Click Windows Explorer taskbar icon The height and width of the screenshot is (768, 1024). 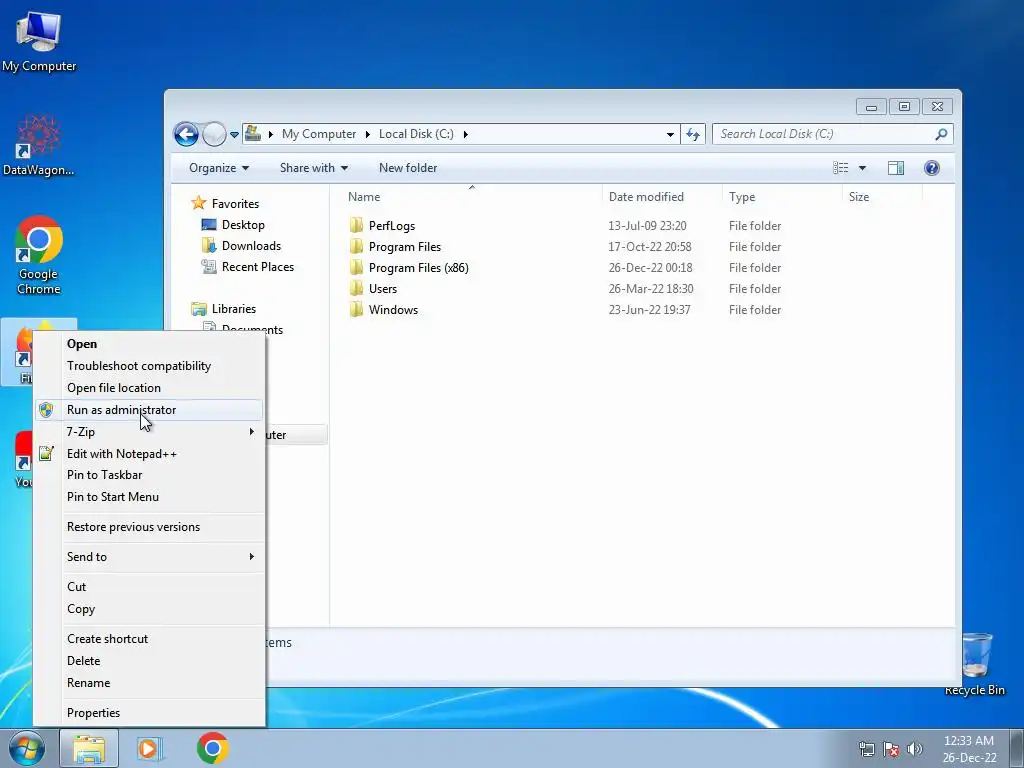89,748
